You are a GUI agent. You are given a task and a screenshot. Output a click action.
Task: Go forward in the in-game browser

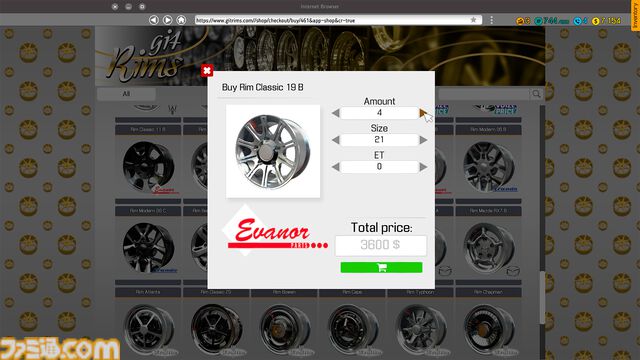[x=167, y=20]
